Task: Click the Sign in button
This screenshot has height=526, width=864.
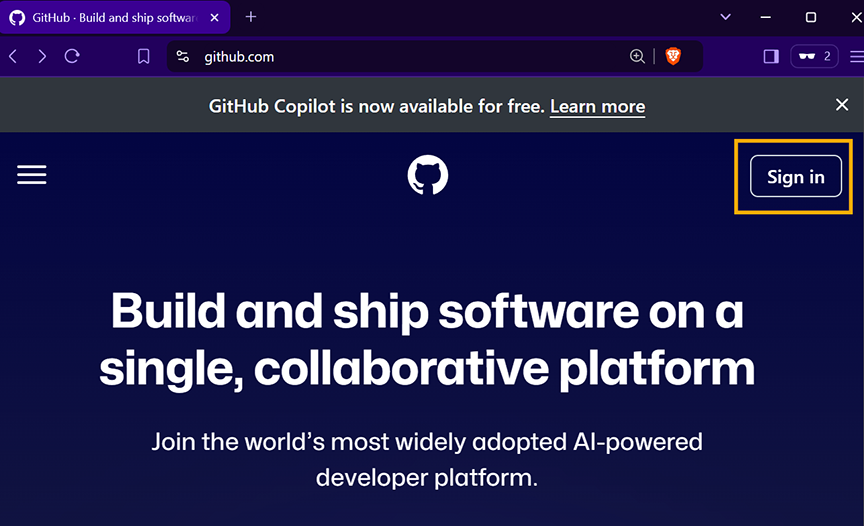Action: coord(796,176)
